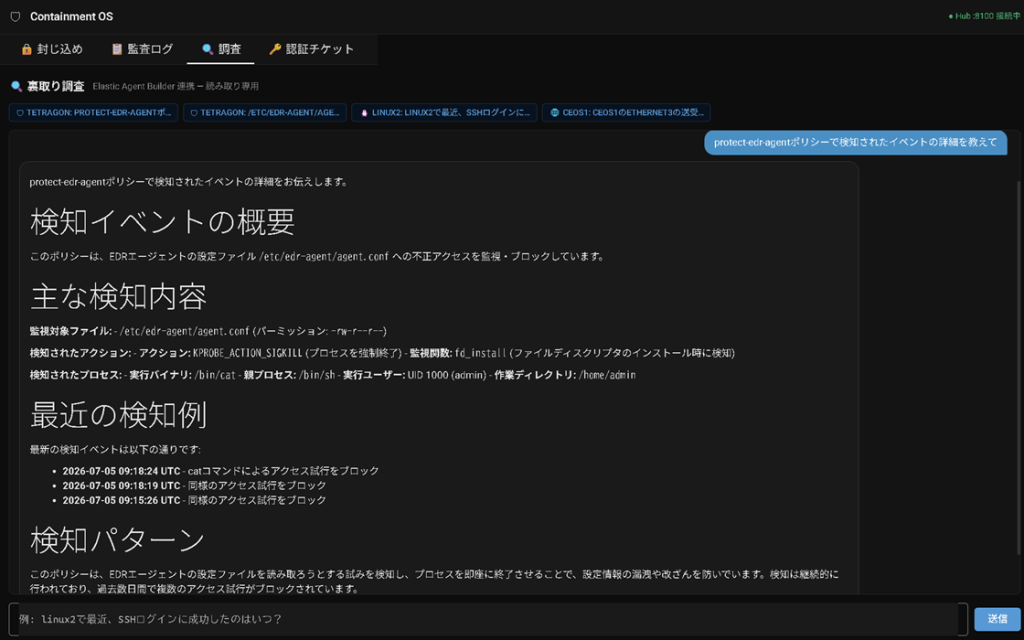Click the chat panel vertical scrollbar
The width and height of the screenshot is (1024, 640).
tap(1018, 366)
